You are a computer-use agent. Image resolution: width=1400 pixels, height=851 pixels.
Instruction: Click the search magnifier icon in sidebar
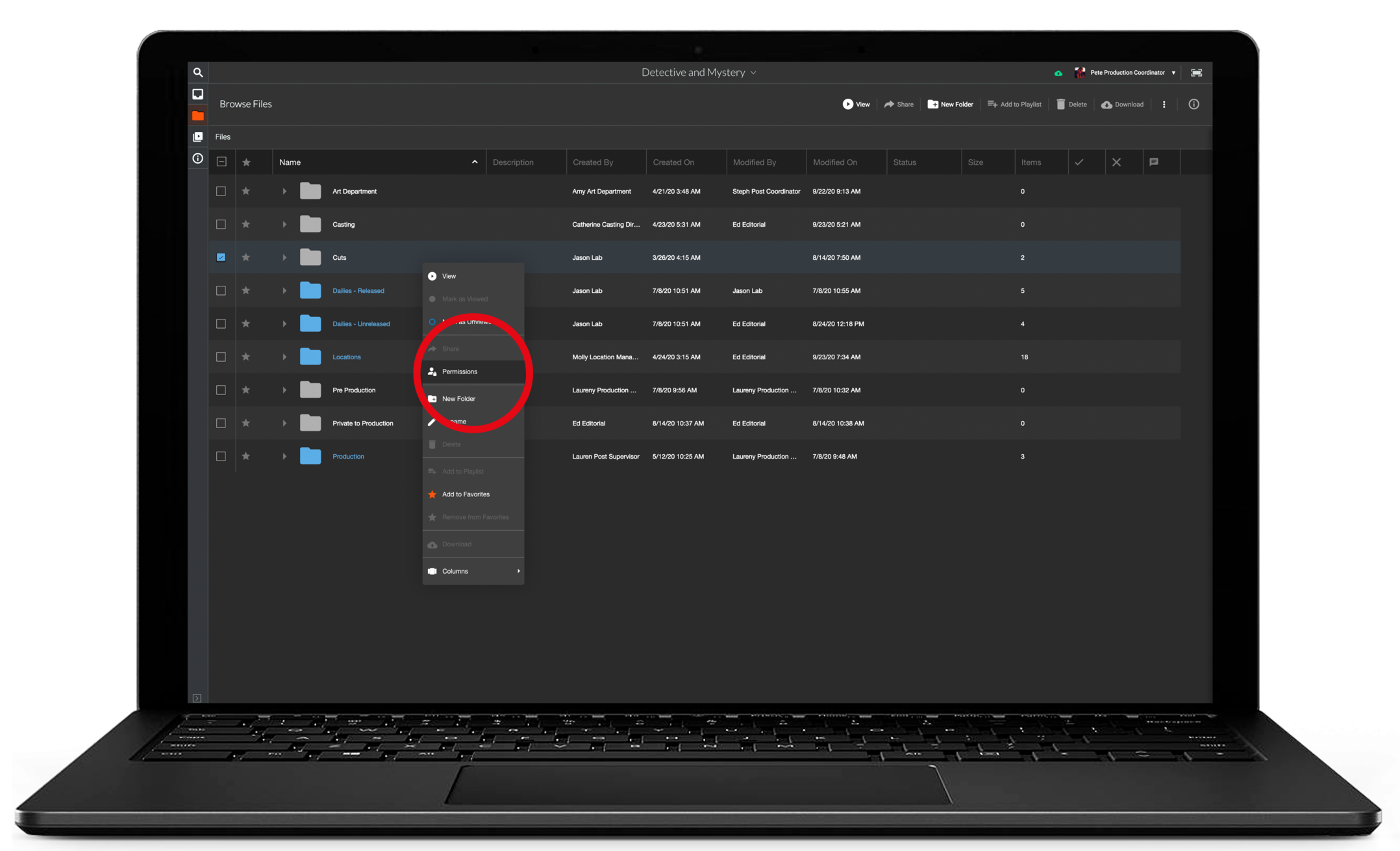coord(198,73)
